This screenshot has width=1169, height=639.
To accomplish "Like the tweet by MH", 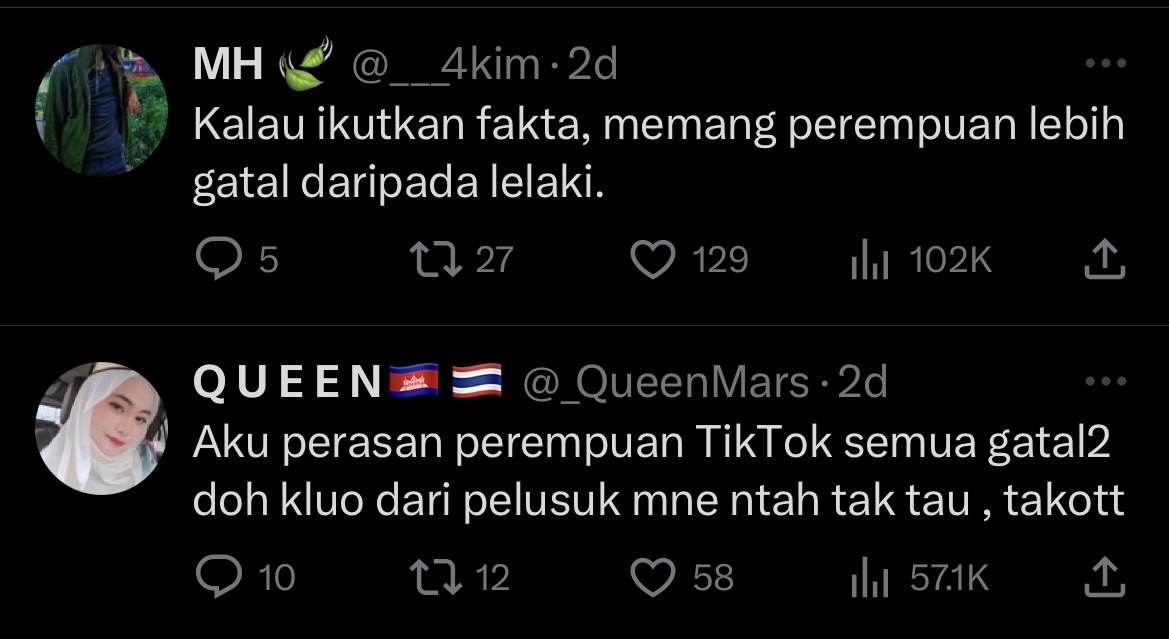I will point(655,261).
